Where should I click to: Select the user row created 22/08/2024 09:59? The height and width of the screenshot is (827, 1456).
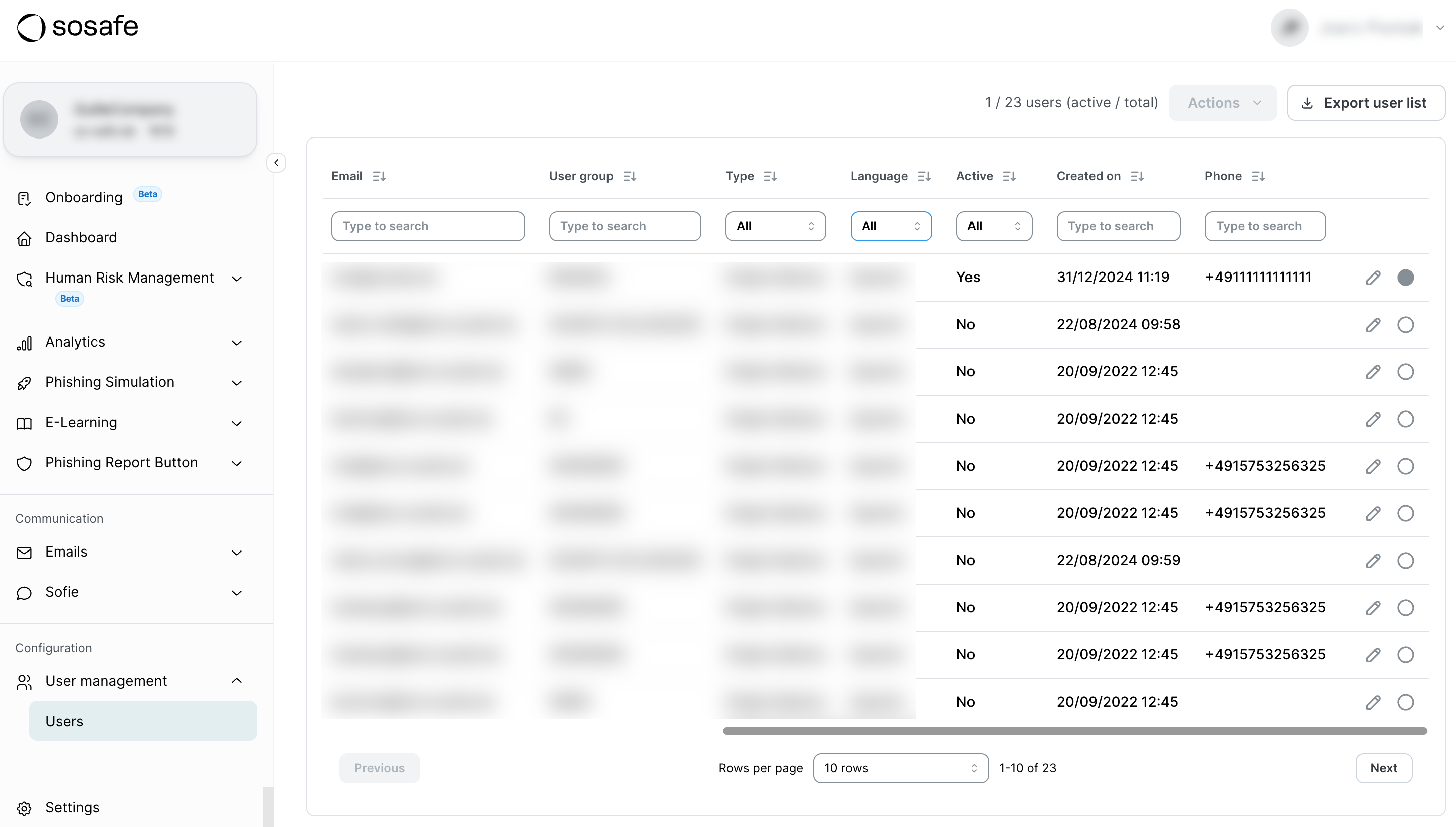coord(1405,561)
